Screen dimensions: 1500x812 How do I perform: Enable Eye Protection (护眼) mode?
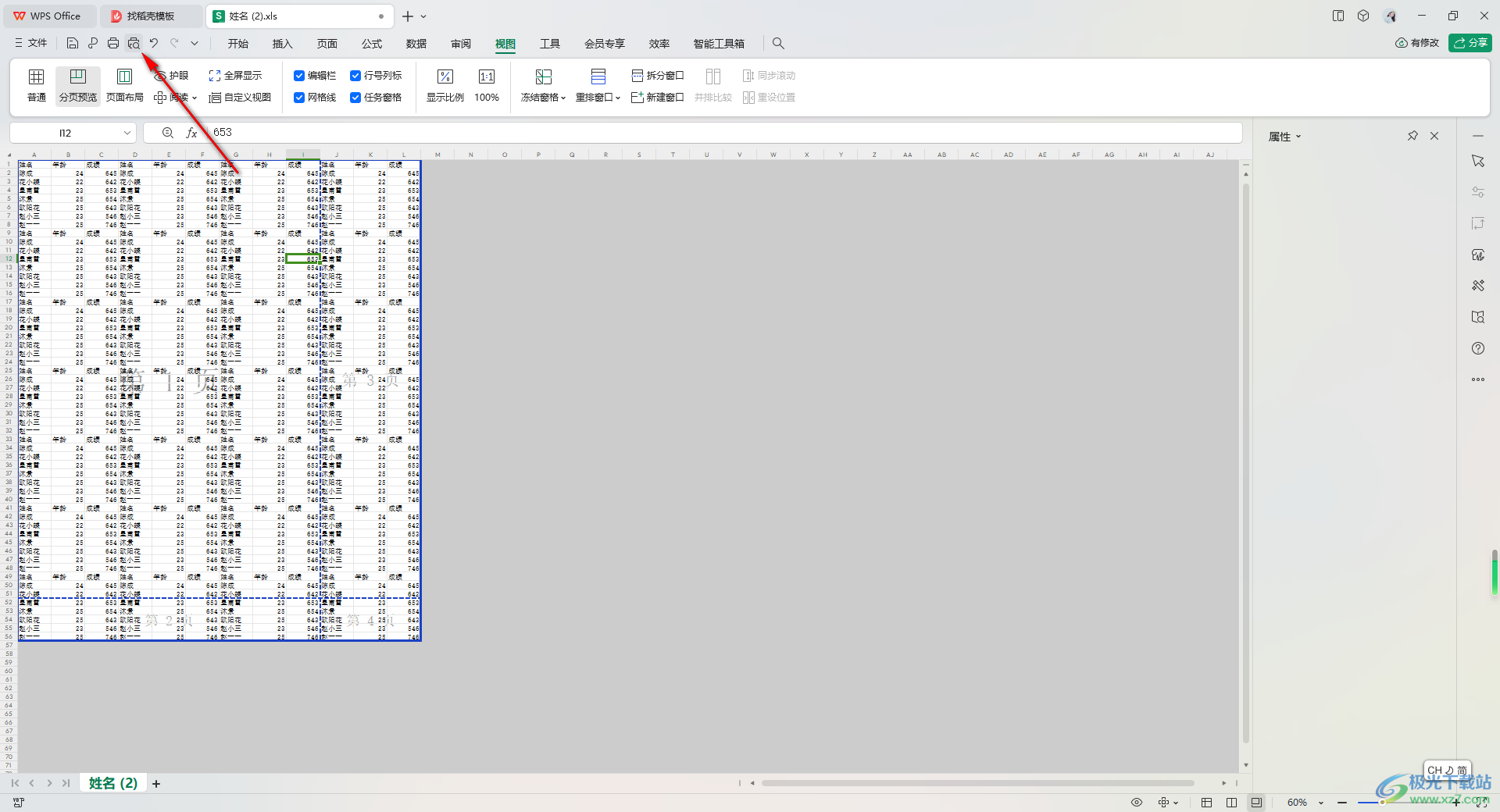[172, 76]
